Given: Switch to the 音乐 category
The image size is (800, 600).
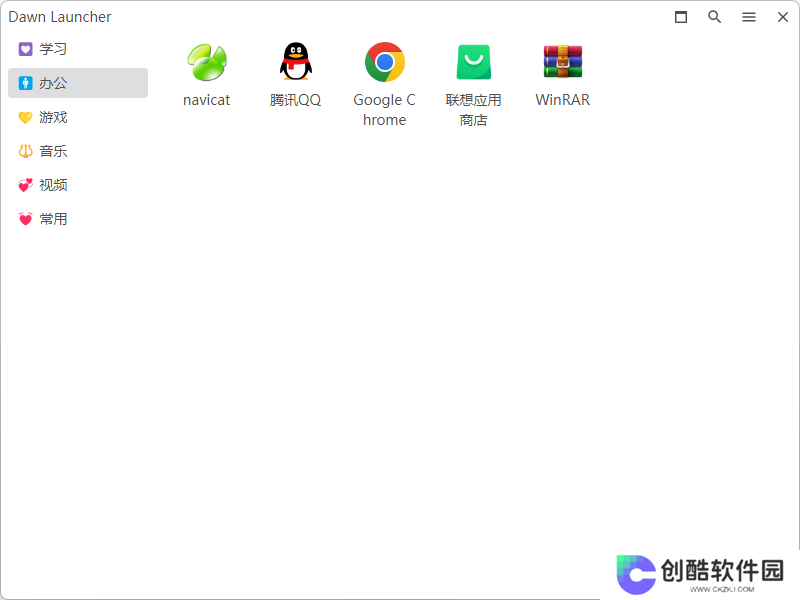Looking at the screenshot, I should [78, 151].
